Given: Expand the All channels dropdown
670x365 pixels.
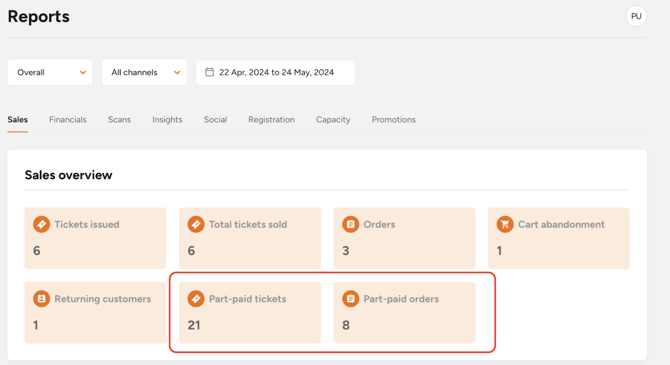Looking at the screenshot, I should point(144,72).
